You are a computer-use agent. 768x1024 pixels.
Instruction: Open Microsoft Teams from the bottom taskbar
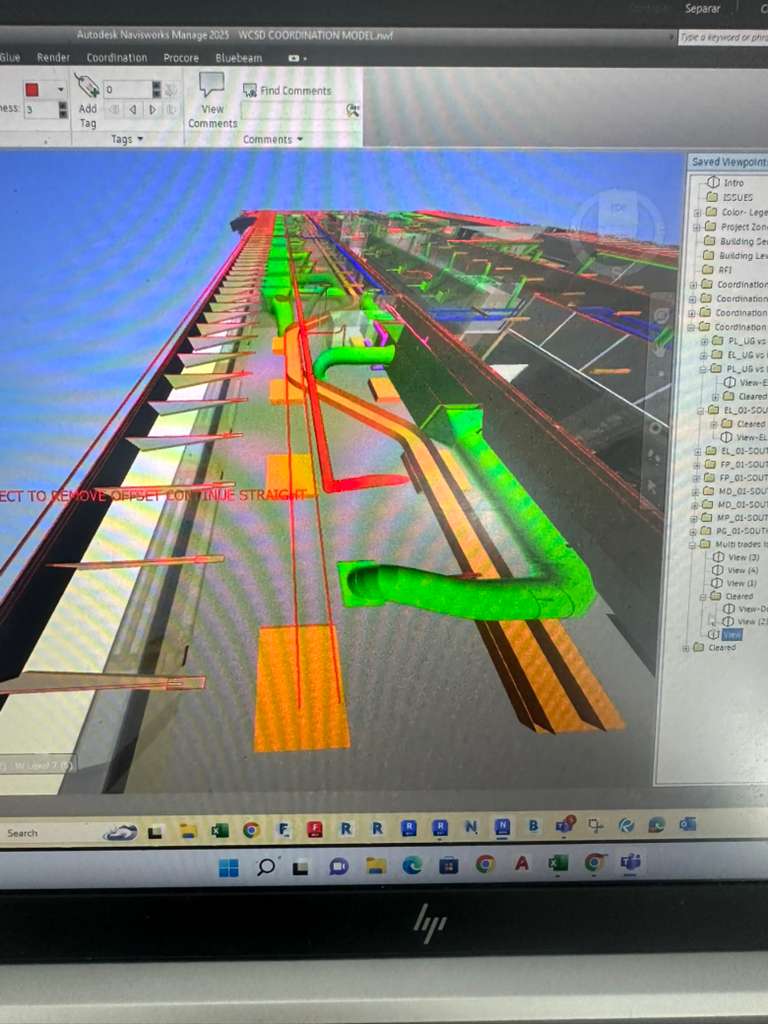(630, 864)
